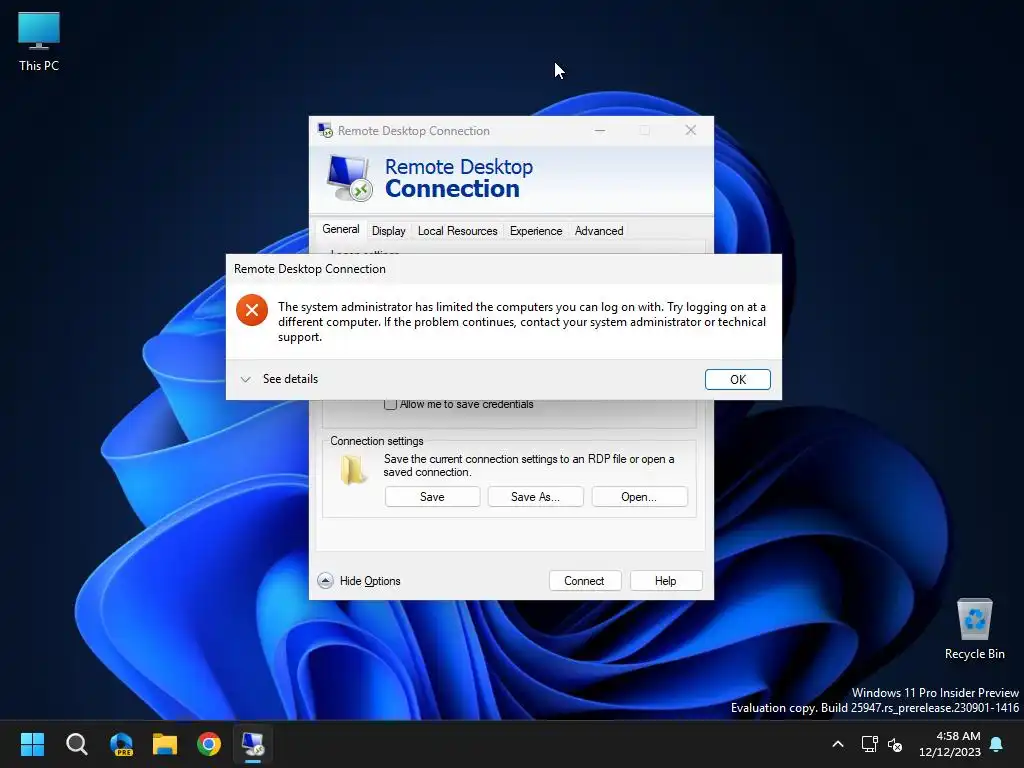The width and height of the screenshot is (1024, 768).
Task: Open File Explorer from taskbar
Action: point(165,744)
